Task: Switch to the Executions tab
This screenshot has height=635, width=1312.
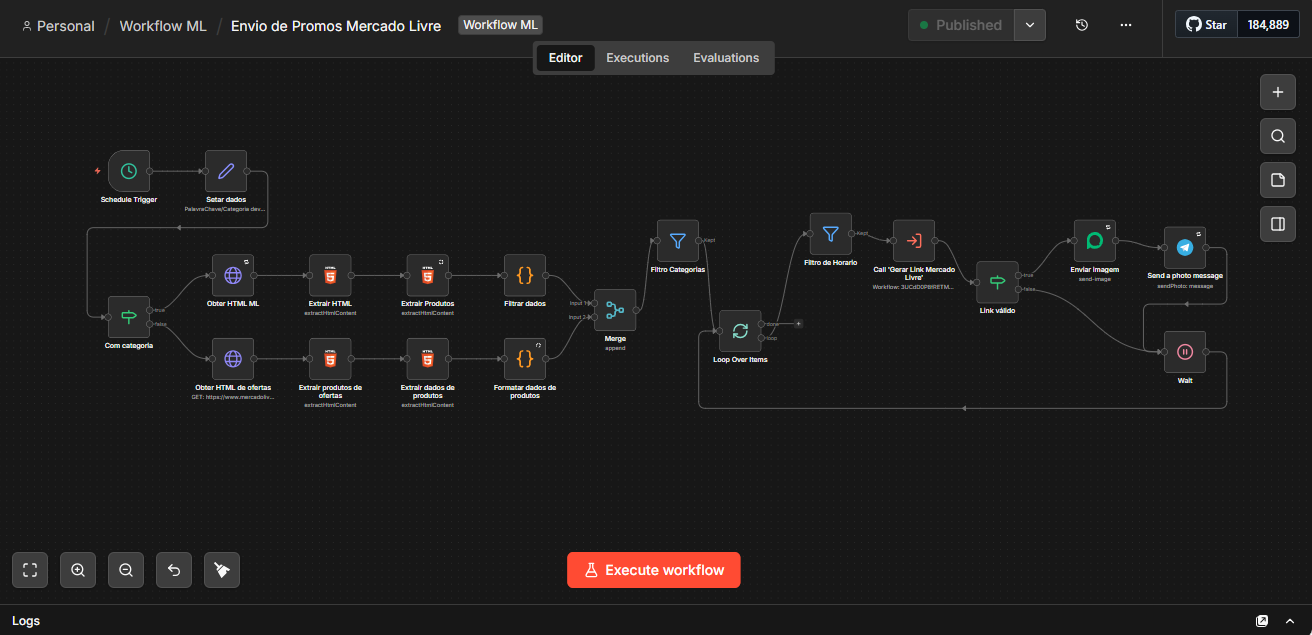Action: (x=638, y=58)
